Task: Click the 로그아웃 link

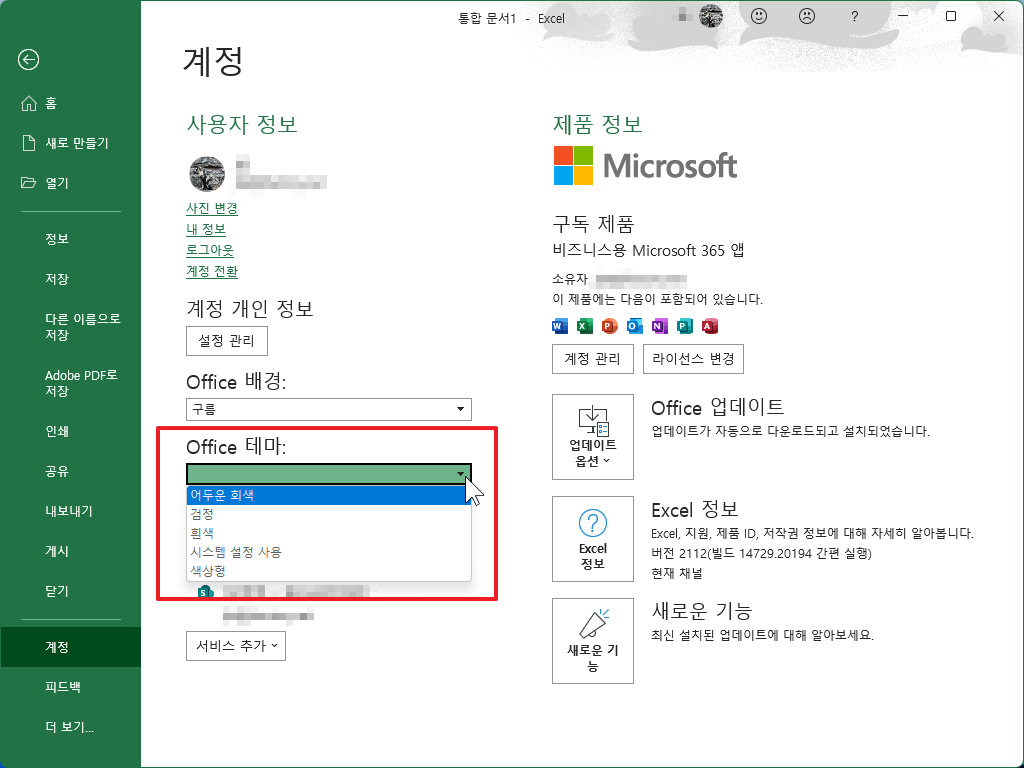Action: (x=210, y=250)
